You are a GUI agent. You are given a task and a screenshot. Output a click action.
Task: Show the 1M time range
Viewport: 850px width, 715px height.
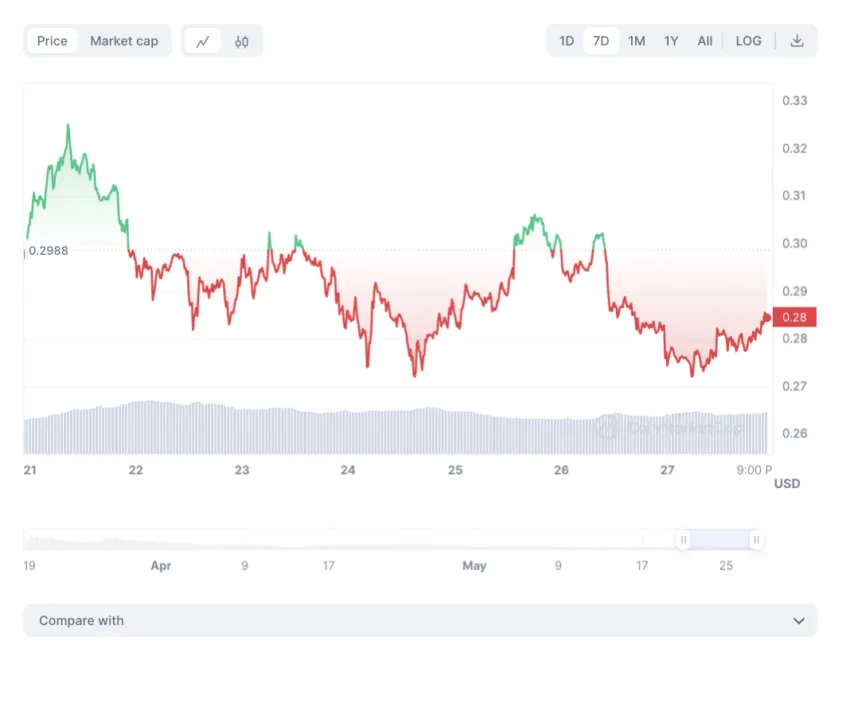[636, 41]
